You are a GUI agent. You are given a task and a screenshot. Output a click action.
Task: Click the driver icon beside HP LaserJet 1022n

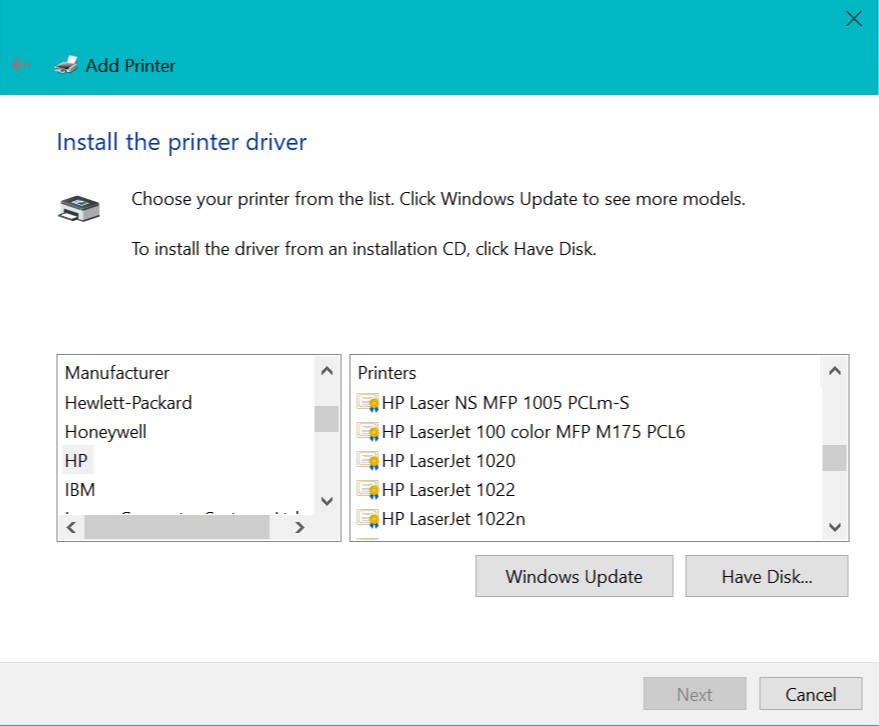pyautogui.click(x=368, y=519)
